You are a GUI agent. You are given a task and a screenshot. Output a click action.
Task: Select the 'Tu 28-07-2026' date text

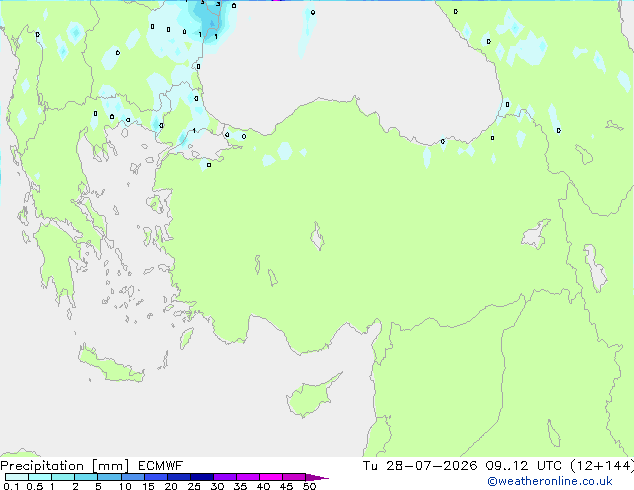coord(420,466)
